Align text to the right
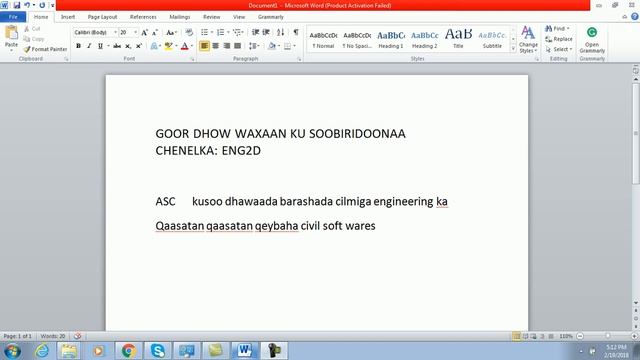The image size is (640, 360). (227, 46)
